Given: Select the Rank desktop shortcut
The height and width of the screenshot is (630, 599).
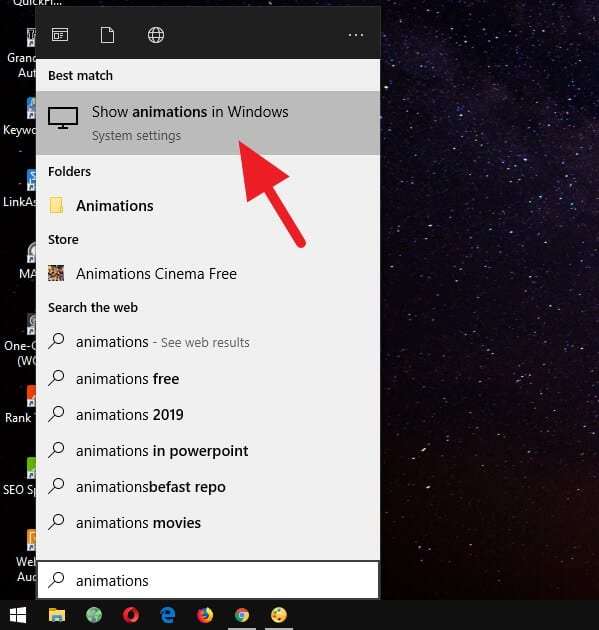Looking at the screenshot, I should (x=20, y=405).
